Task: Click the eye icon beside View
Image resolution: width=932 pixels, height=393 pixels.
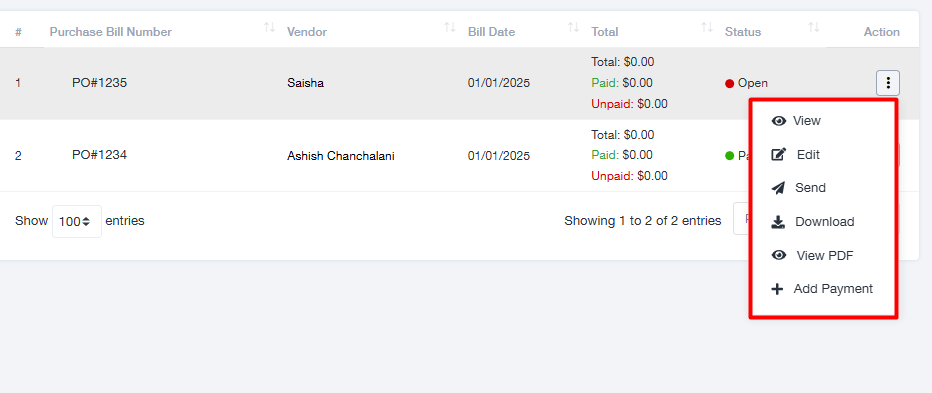Action: 779,121
